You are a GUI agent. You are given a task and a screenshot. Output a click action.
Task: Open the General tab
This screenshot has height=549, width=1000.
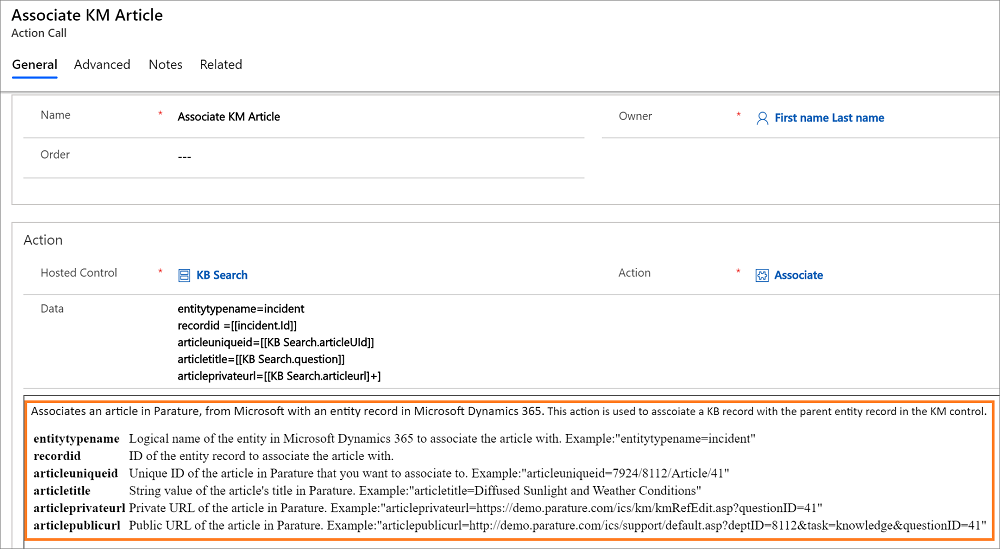pyautogui.click(x=34, y=64)
